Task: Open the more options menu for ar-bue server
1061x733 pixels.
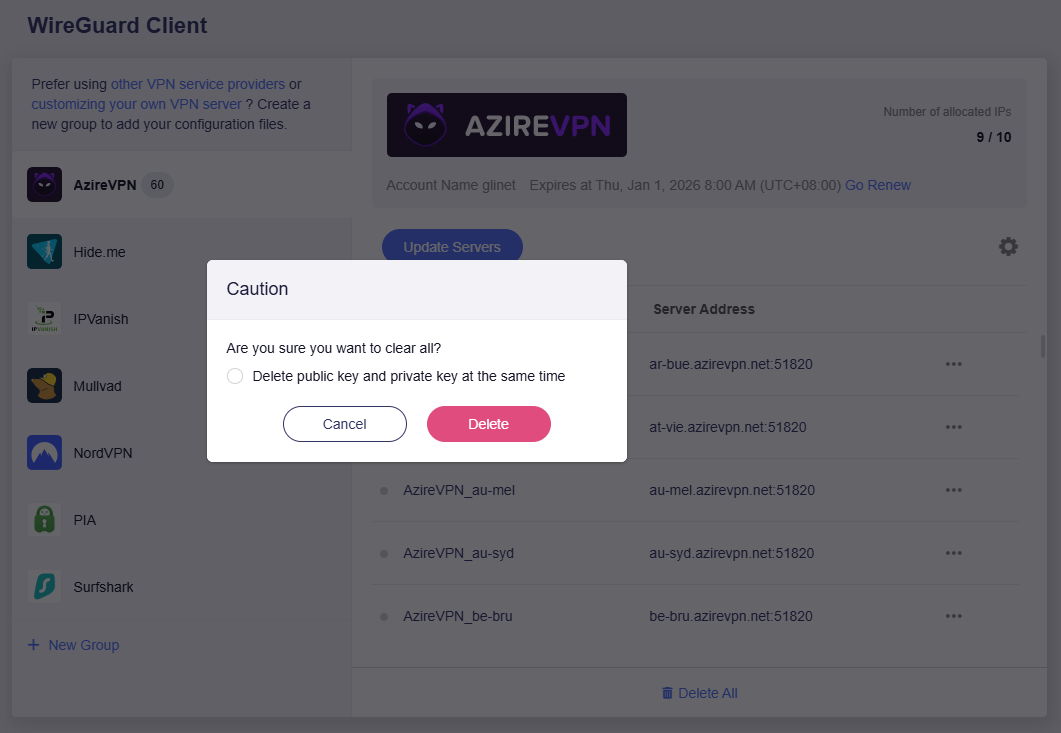Action: pyautogui.click(x=953, y=364)
